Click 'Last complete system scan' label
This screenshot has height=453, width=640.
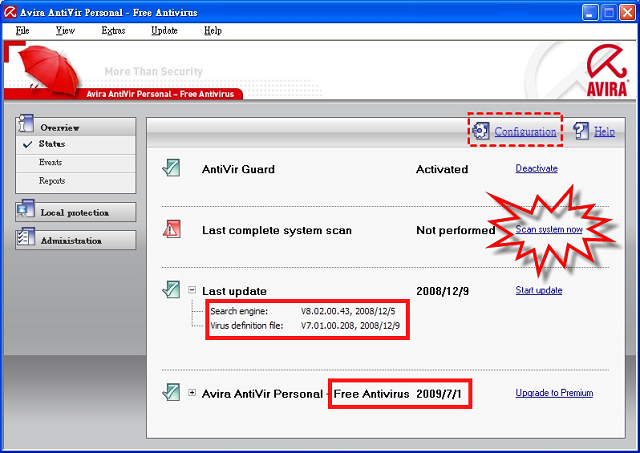[277, 231]
